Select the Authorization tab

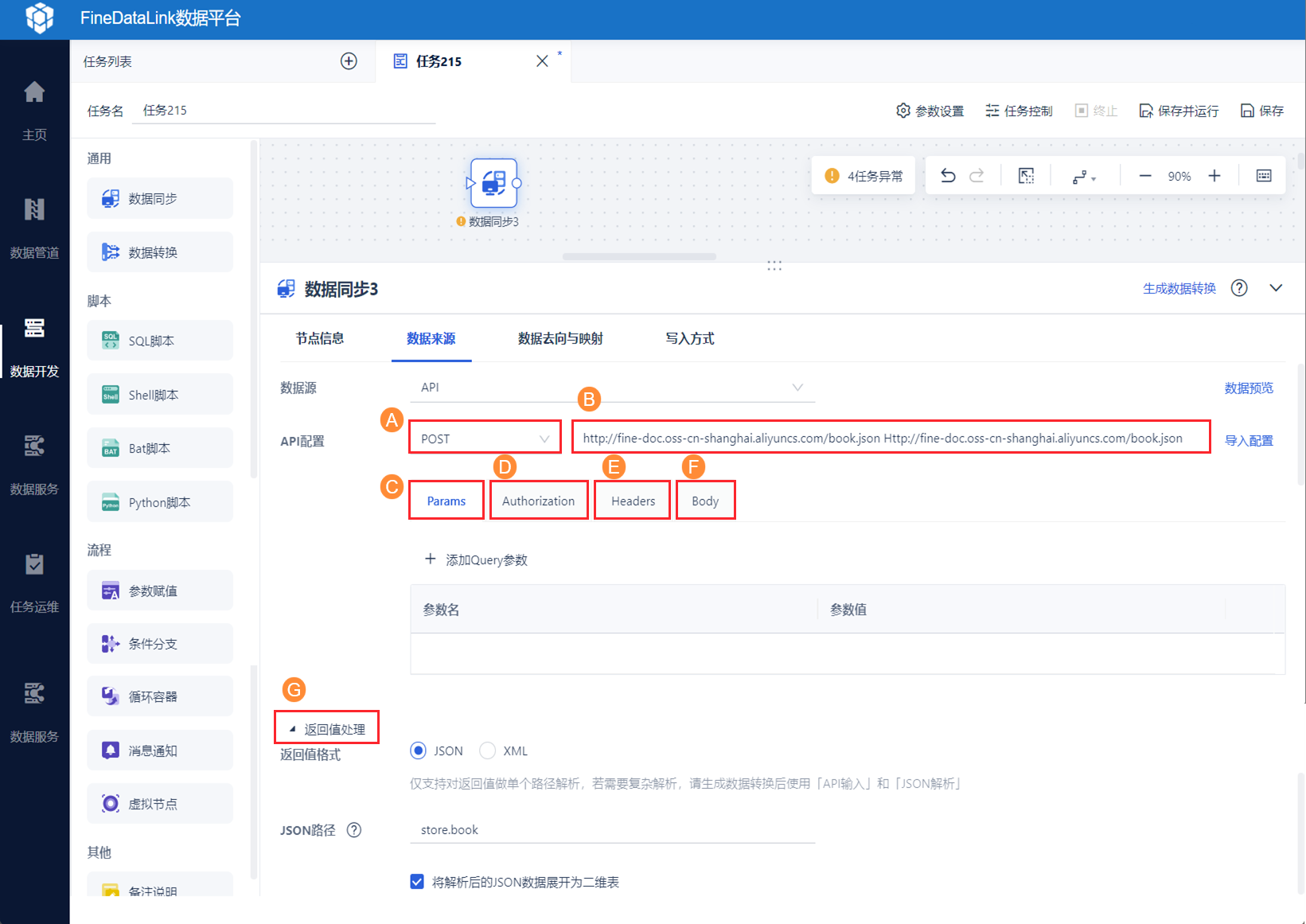coord(539,501)
